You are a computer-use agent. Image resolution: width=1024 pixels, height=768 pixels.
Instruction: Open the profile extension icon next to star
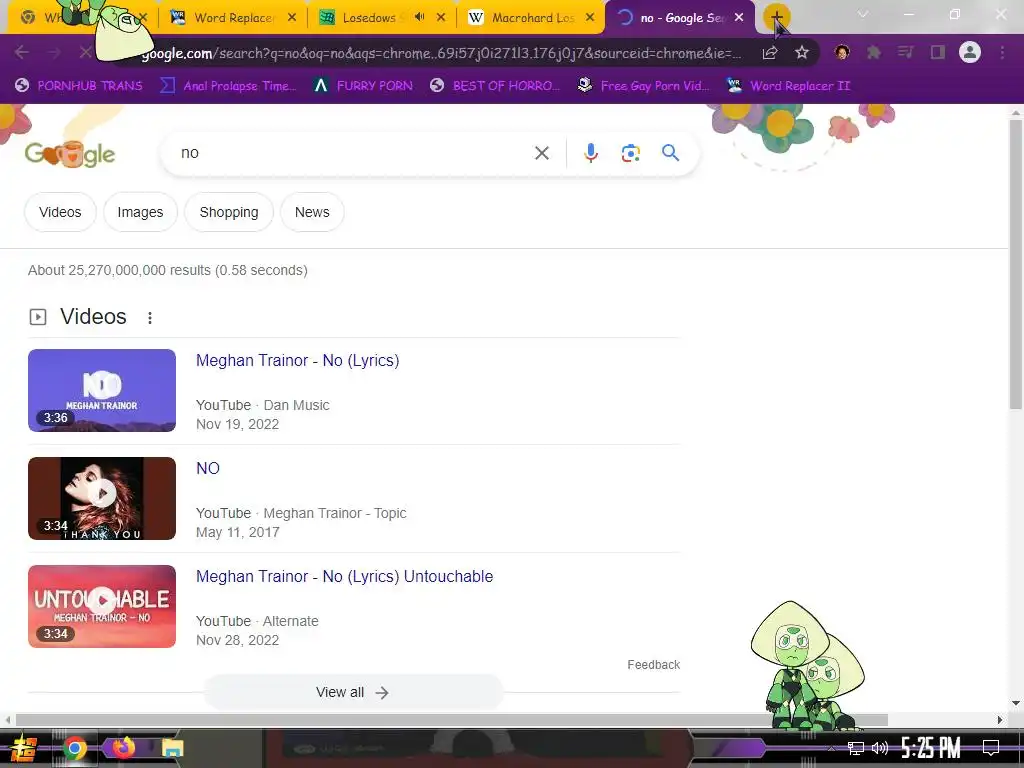tap(842, 52)
